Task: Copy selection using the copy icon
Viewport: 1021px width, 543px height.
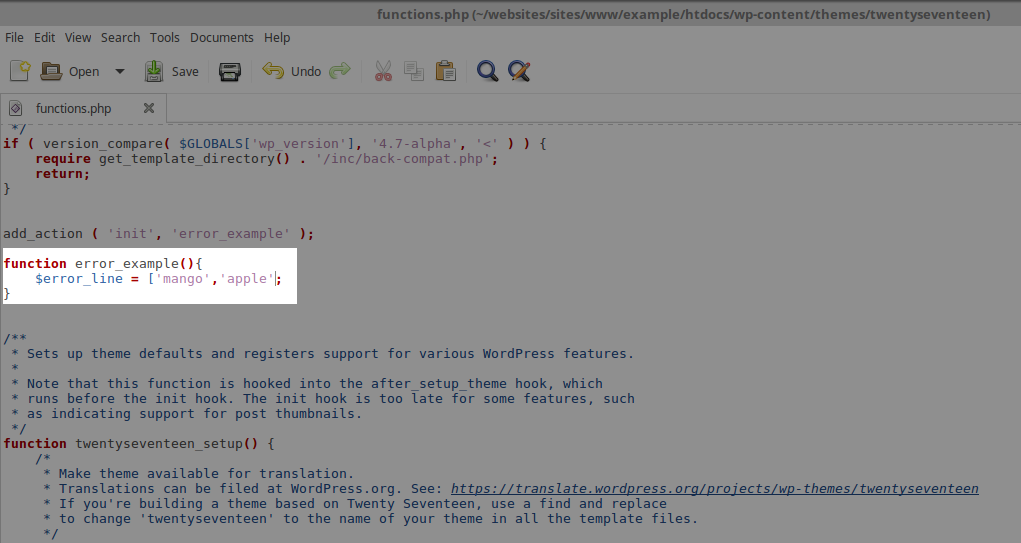Action: [414, 71]
